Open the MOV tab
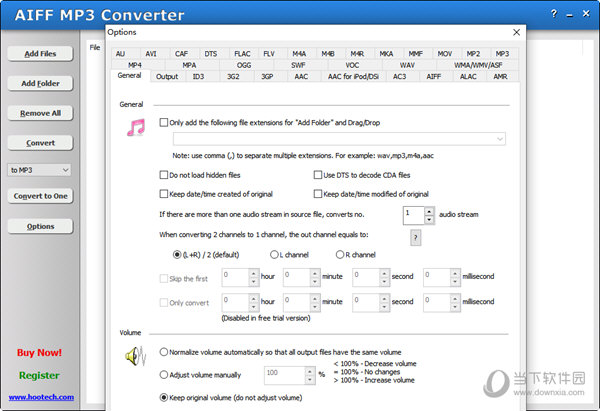The width and height of the screenshot is (600, 411). pos(445,54)
